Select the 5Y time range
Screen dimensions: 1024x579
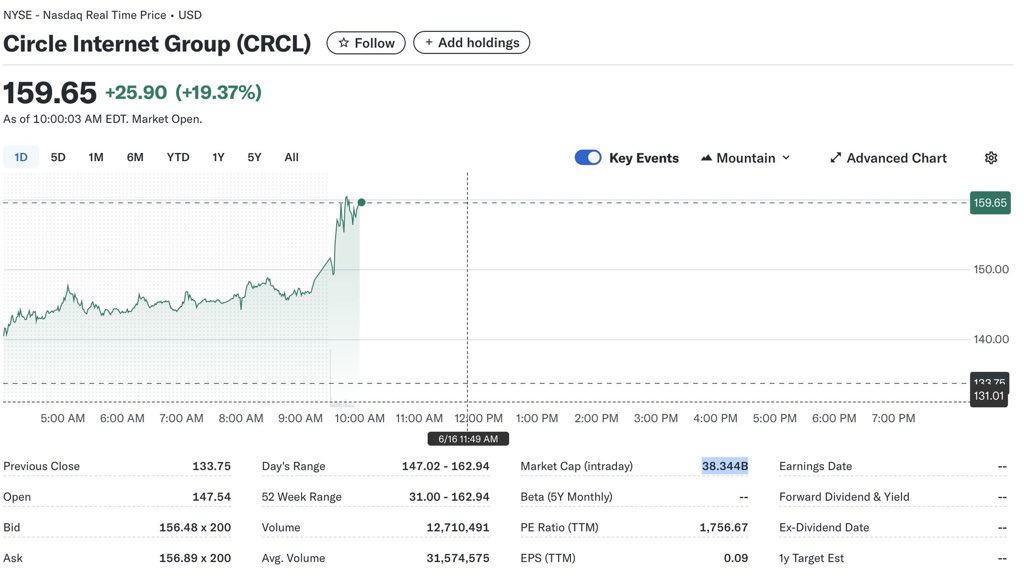pos(254,157)
